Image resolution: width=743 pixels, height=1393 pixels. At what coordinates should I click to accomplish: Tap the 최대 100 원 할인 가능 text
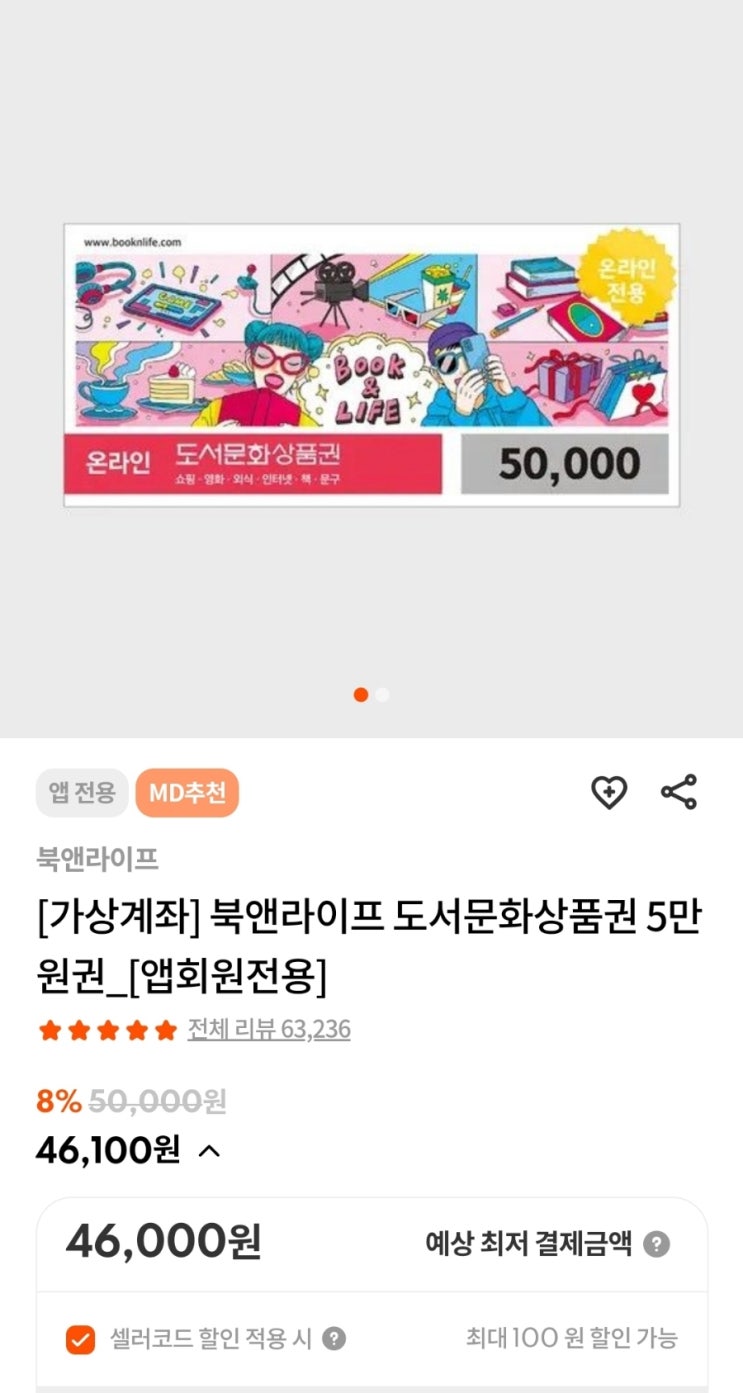tap(572, 1338)
